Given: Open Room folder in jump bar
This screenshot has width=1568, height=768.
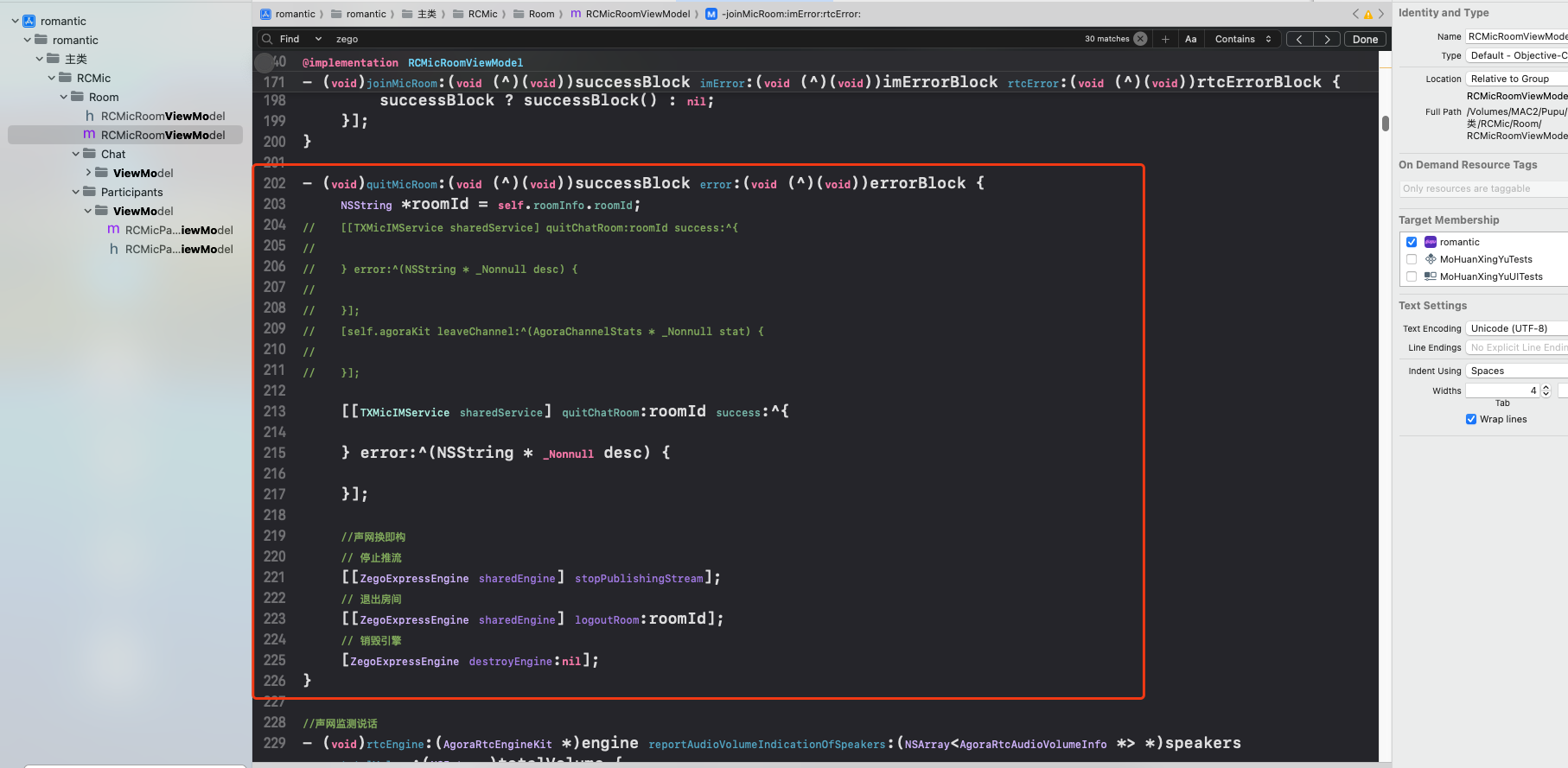Looking at the screenshot, I should [541, 14].
